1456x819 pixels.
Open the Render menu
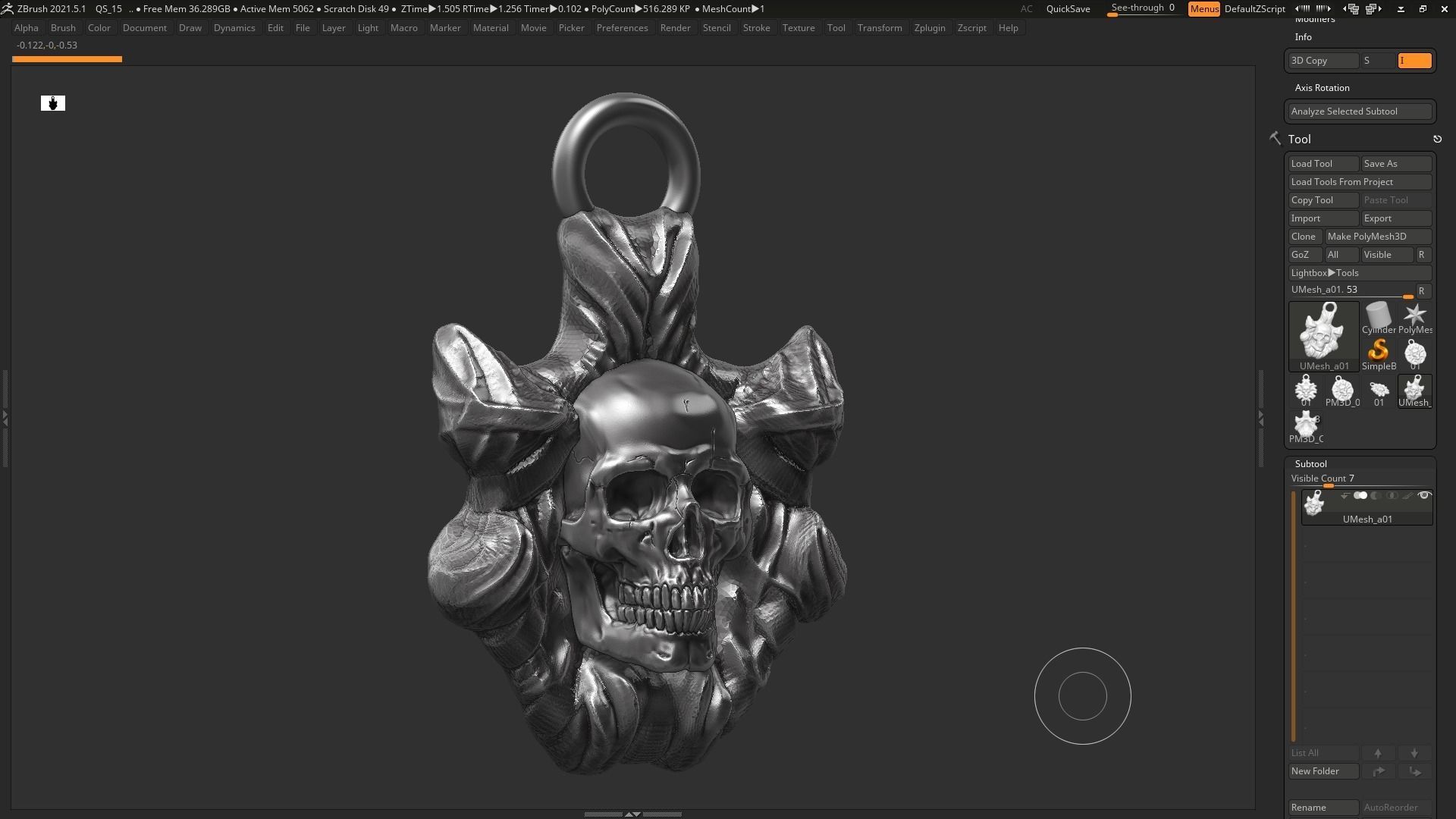coord(675,28)
